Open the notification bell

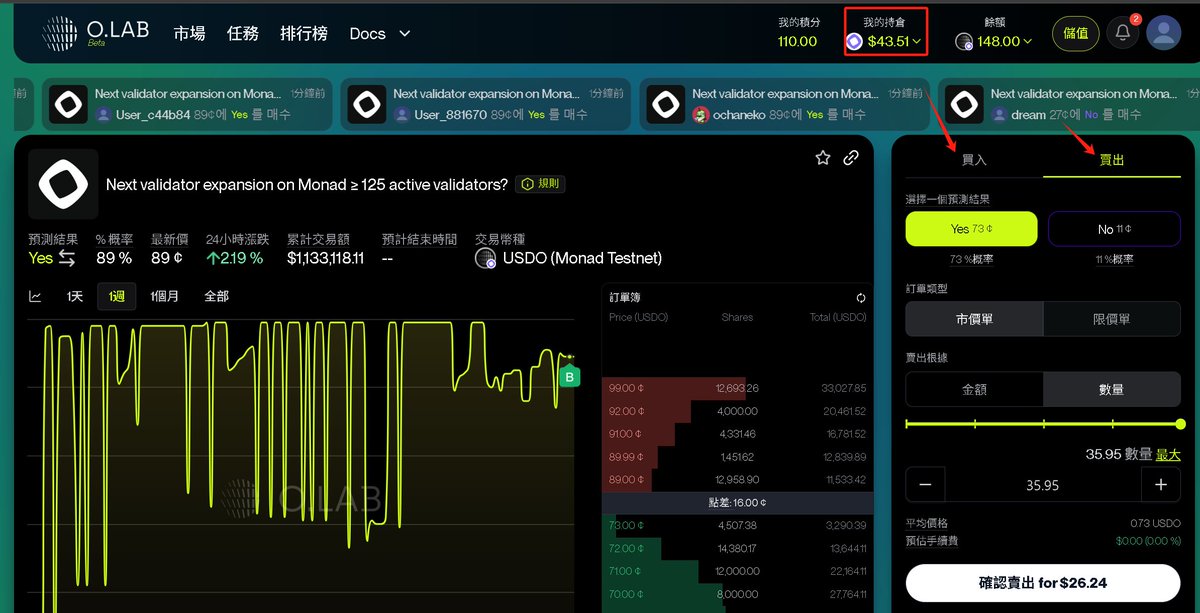tap(1123, 32)
